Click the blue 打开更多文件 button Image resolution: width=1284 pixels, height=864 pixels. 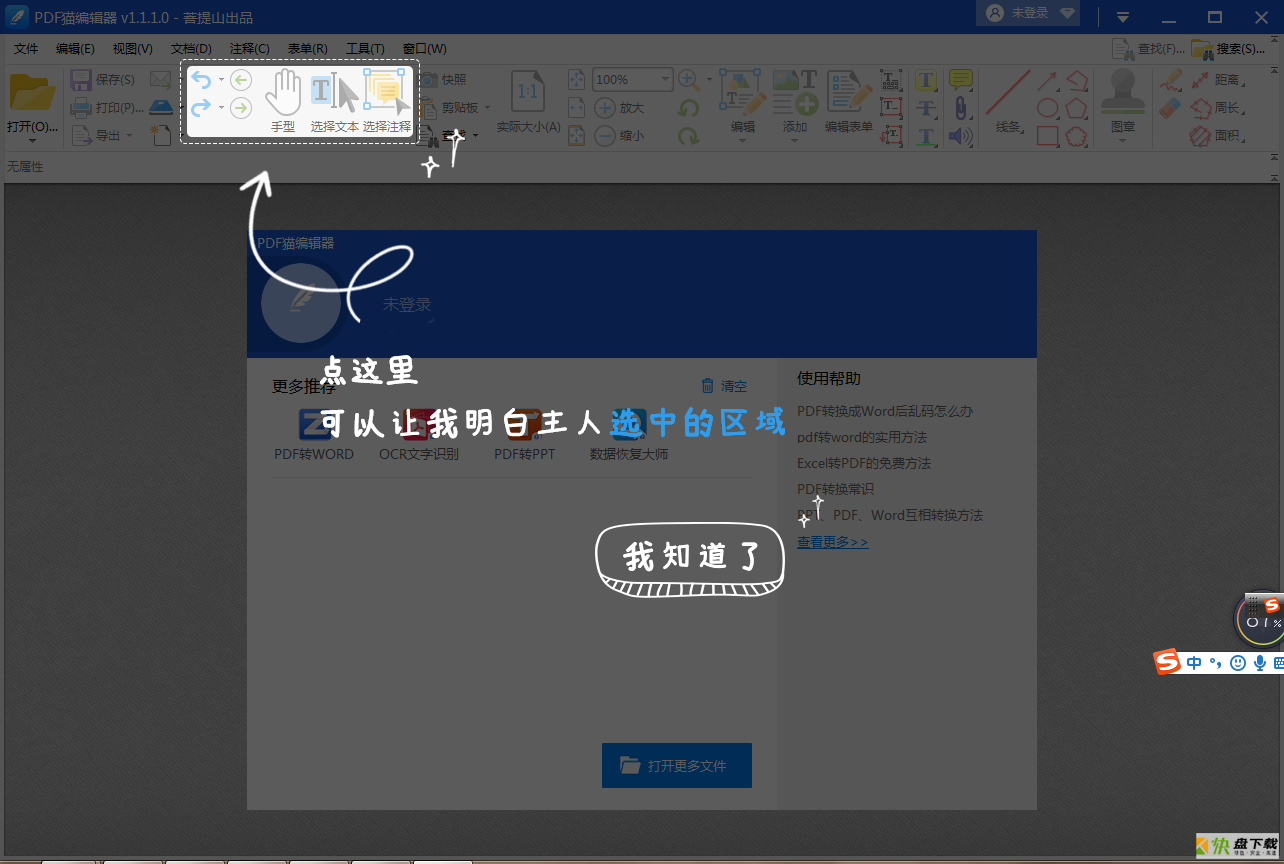pyautogui.click(x=677, y=766)
